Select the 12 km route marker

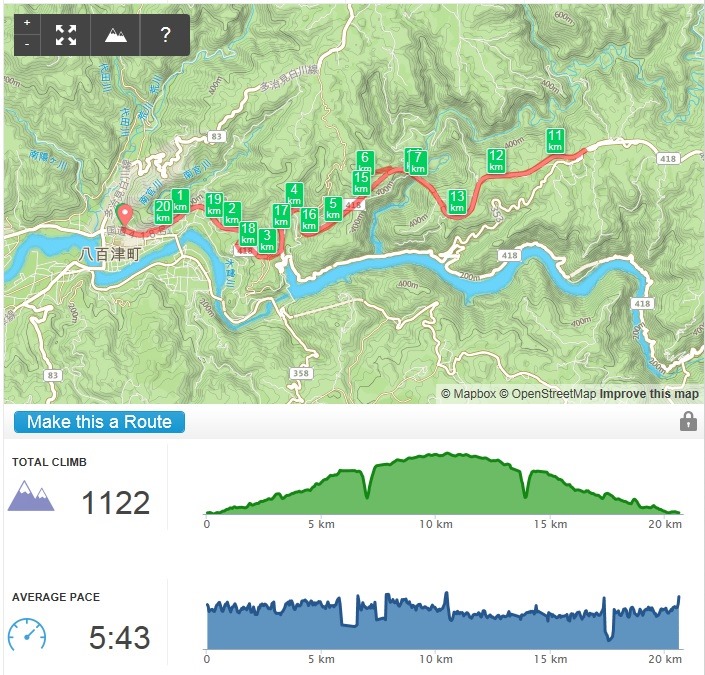coord(496,161)
